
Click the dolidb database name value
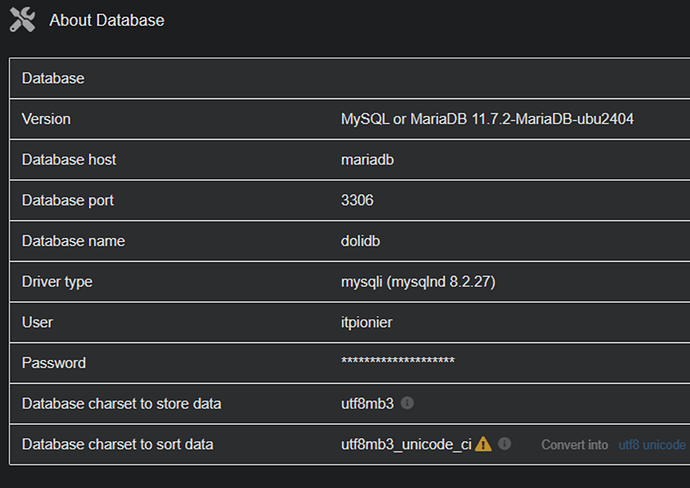363,241
